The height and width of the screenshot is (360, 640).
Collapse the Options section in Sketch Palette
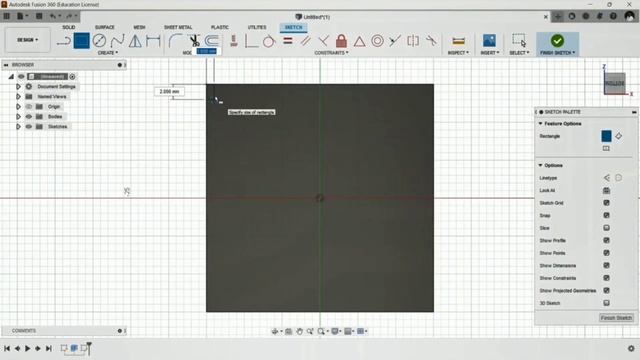[540, 165]
